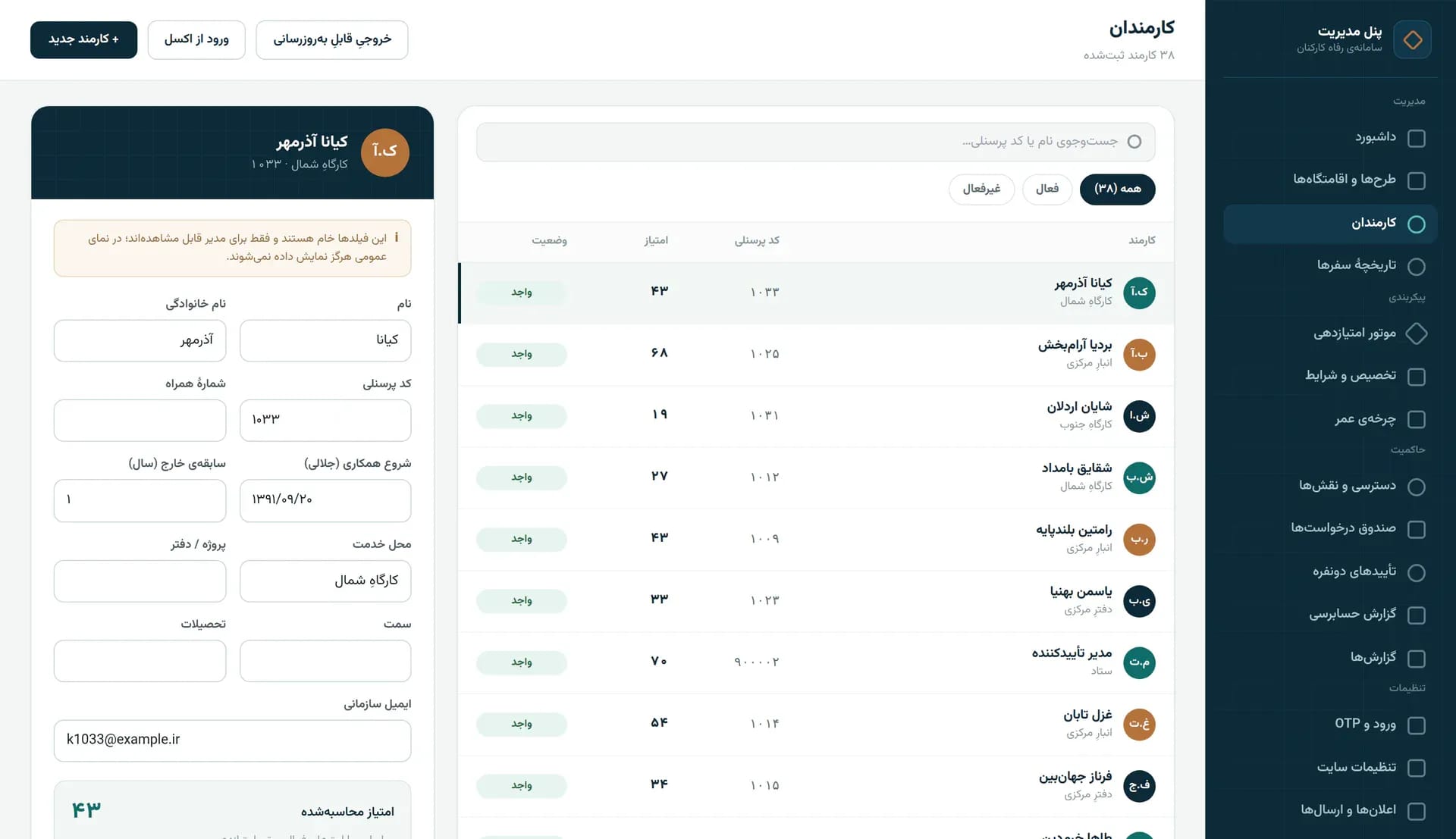Click the دسترسی و نقش‌ها icon
The image size is (1456, 839).
click(x=1416, y=487)
